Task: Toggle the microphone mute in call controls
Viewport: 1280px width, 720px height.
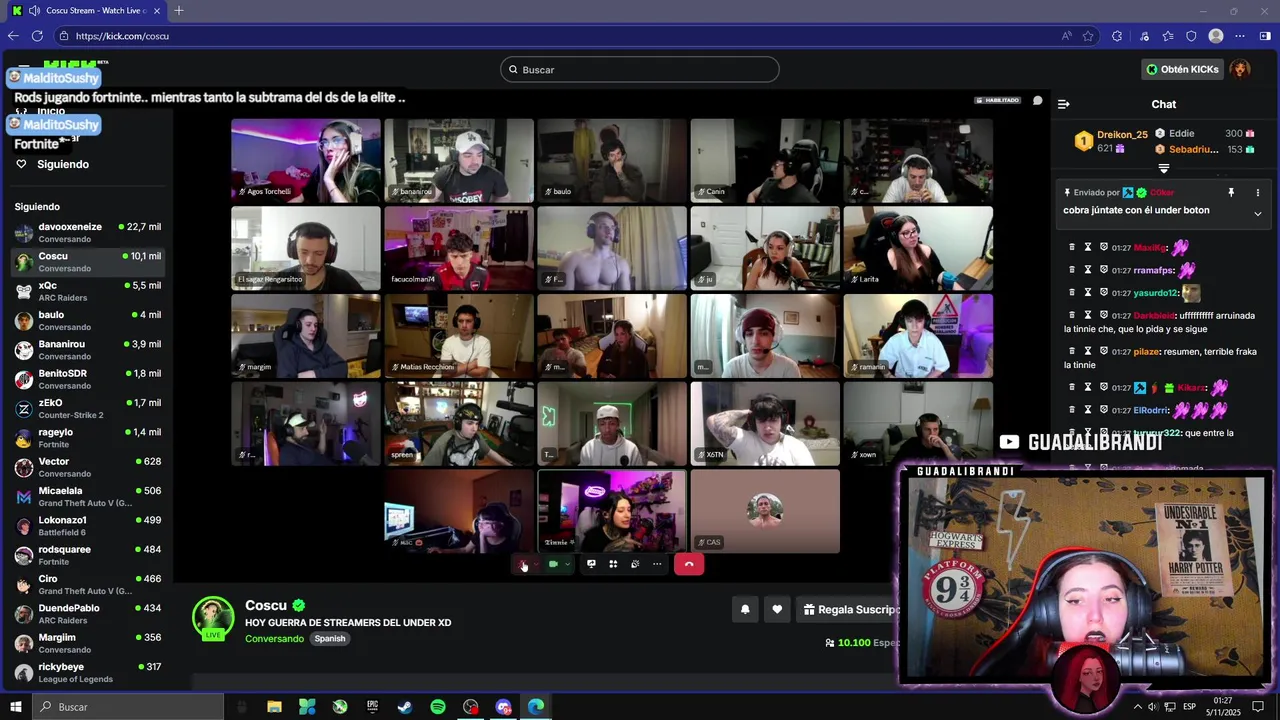Action: click(523, 565)
